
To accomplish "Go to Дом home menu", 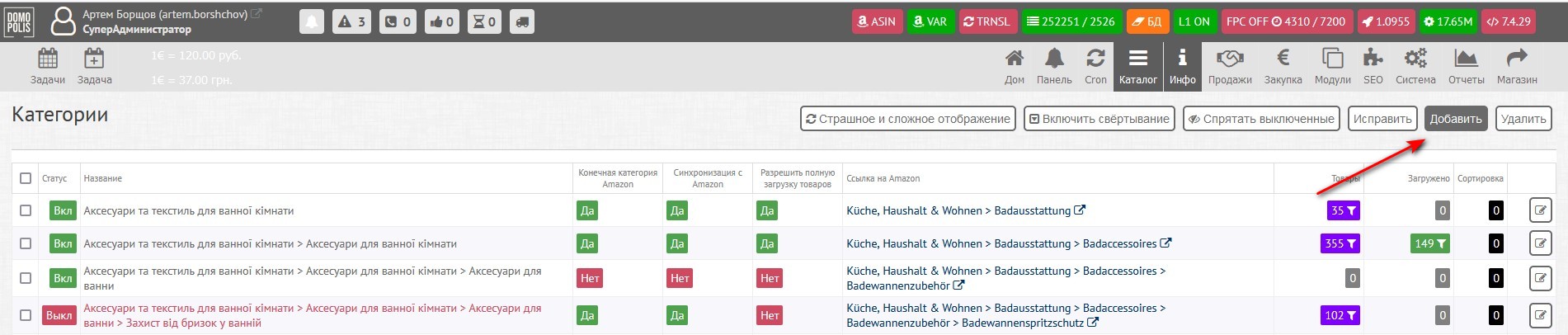I will (x=1015, y=66).
